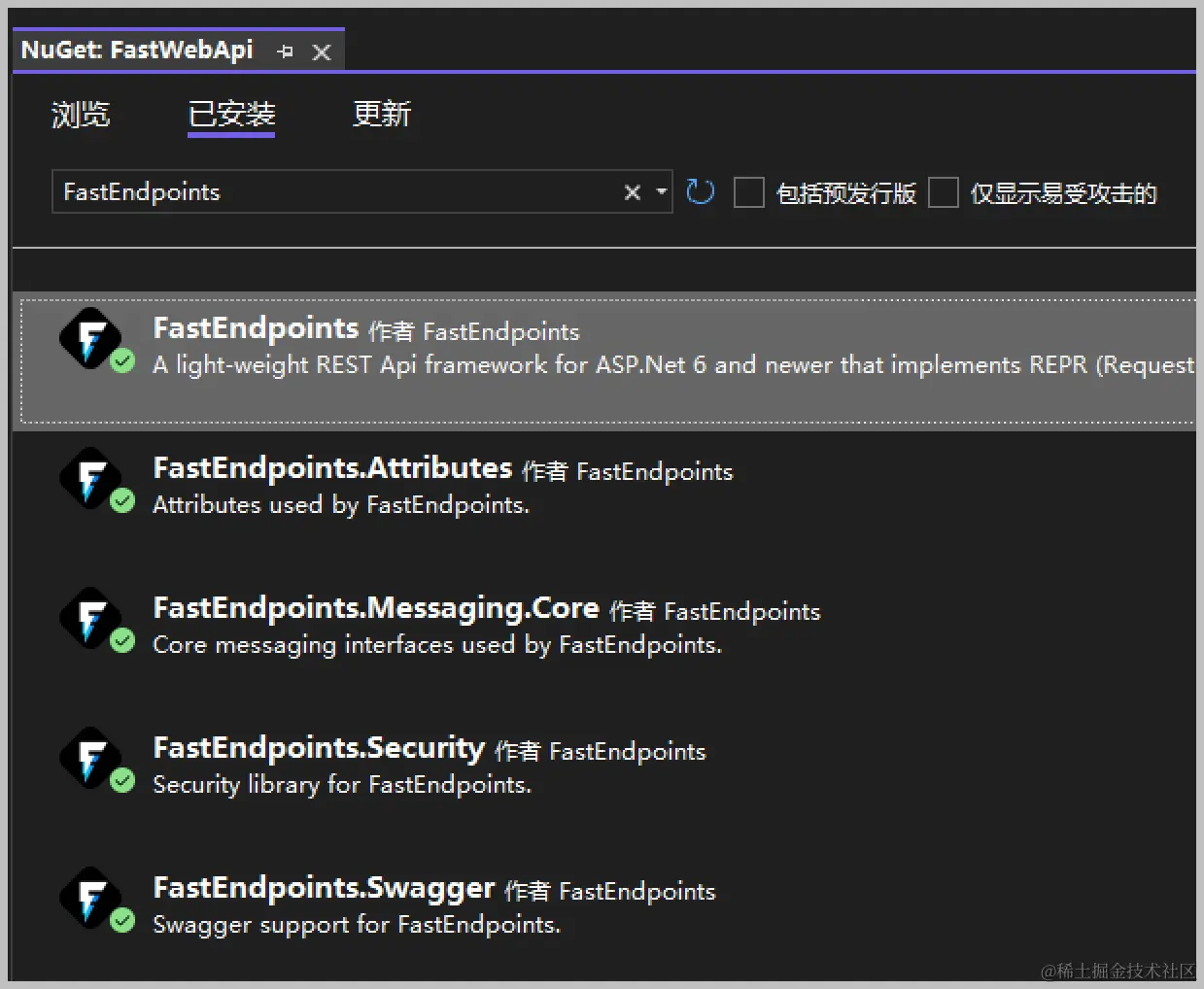Screen dimensions: 1204x989
Task: Click the FastEndpoints.Security package icon
Action: [x=90, y=759]
